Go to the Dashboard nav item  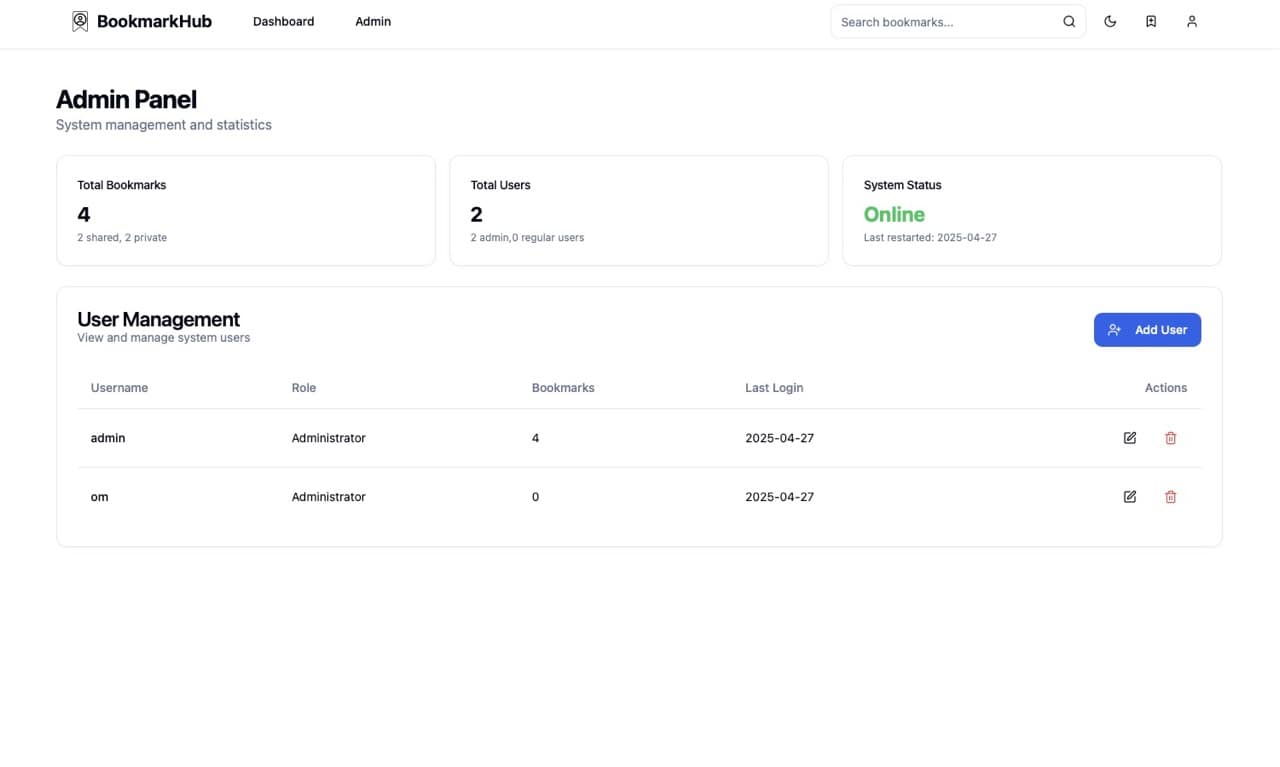point(283,22)
